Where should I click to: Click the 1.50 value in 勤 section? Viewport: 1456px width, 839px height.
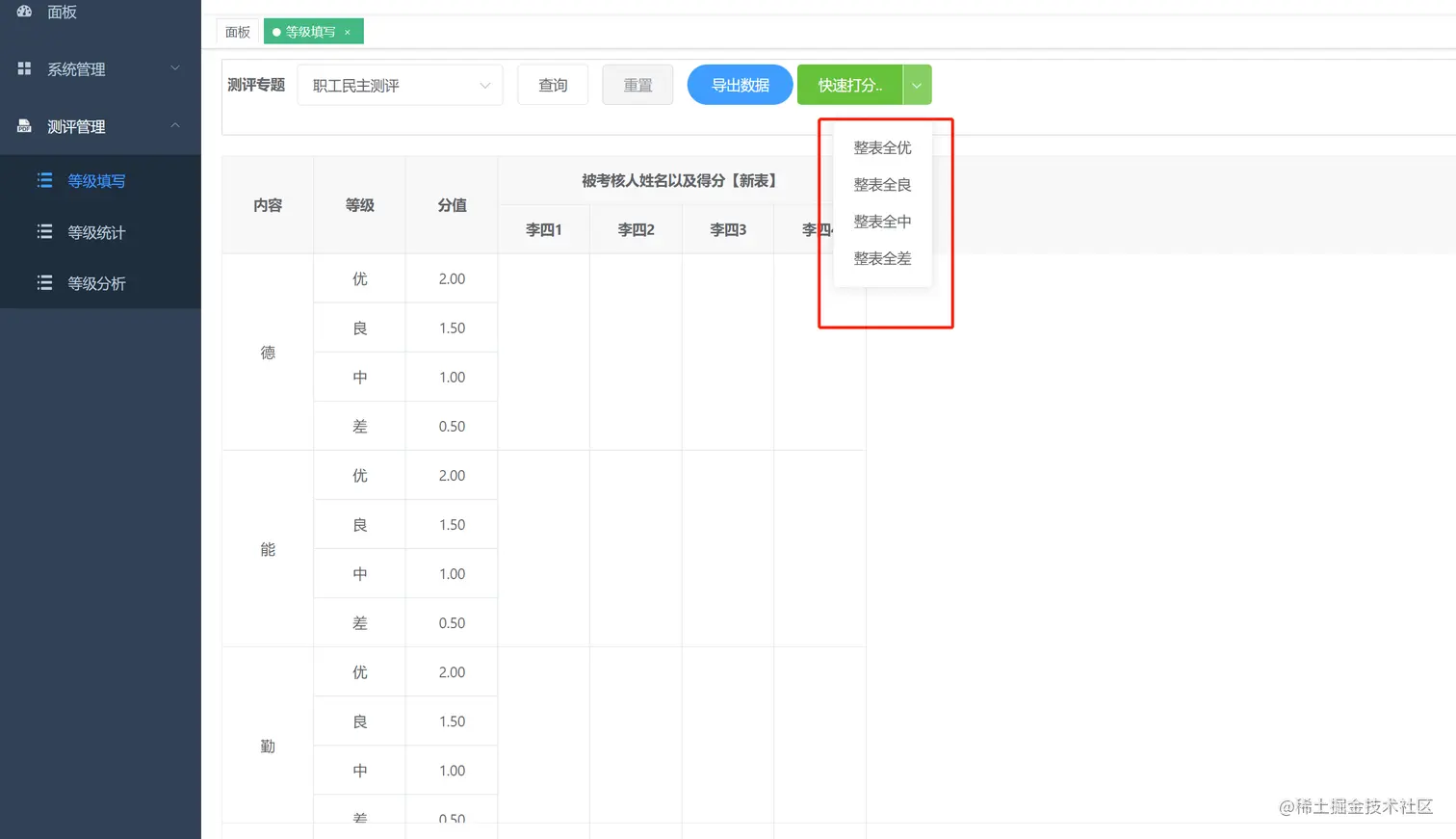[452, 721]
